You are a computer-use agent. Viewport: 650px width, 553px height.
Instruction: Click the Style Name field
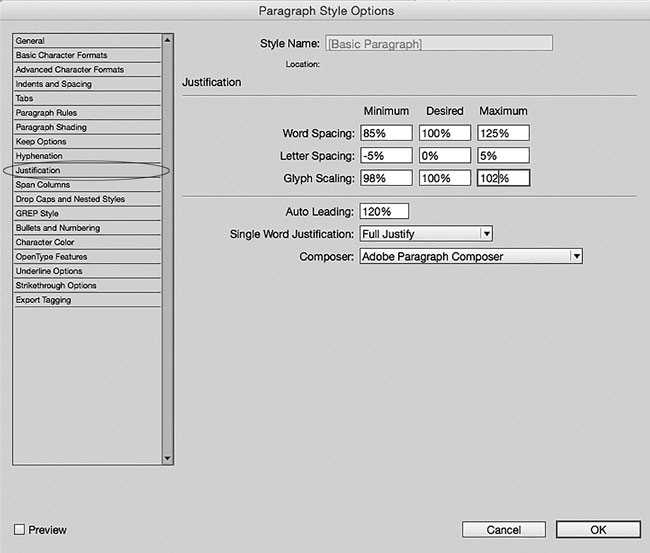(439, 44)
